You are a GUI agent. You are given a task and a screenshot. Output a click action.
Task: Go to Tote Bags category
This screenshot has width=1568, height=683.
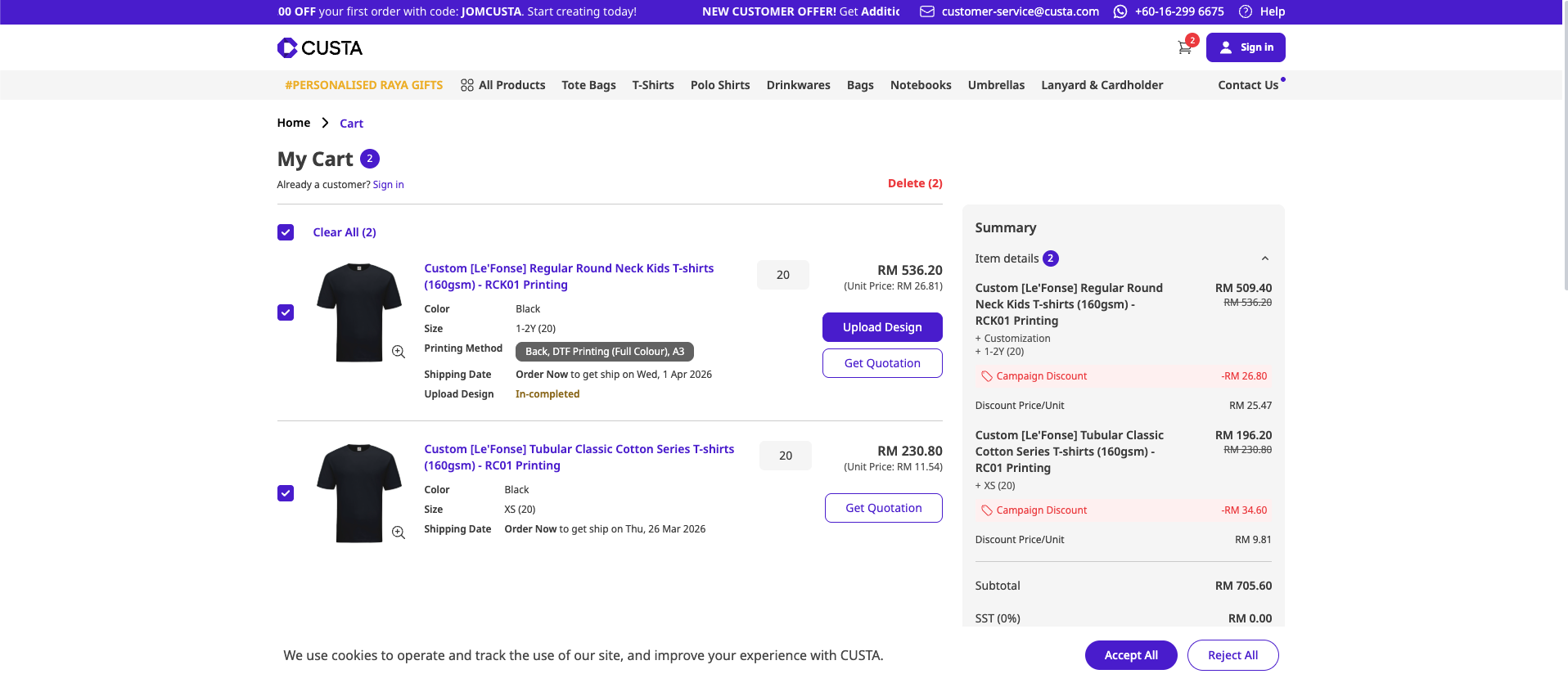pos(589,85)
